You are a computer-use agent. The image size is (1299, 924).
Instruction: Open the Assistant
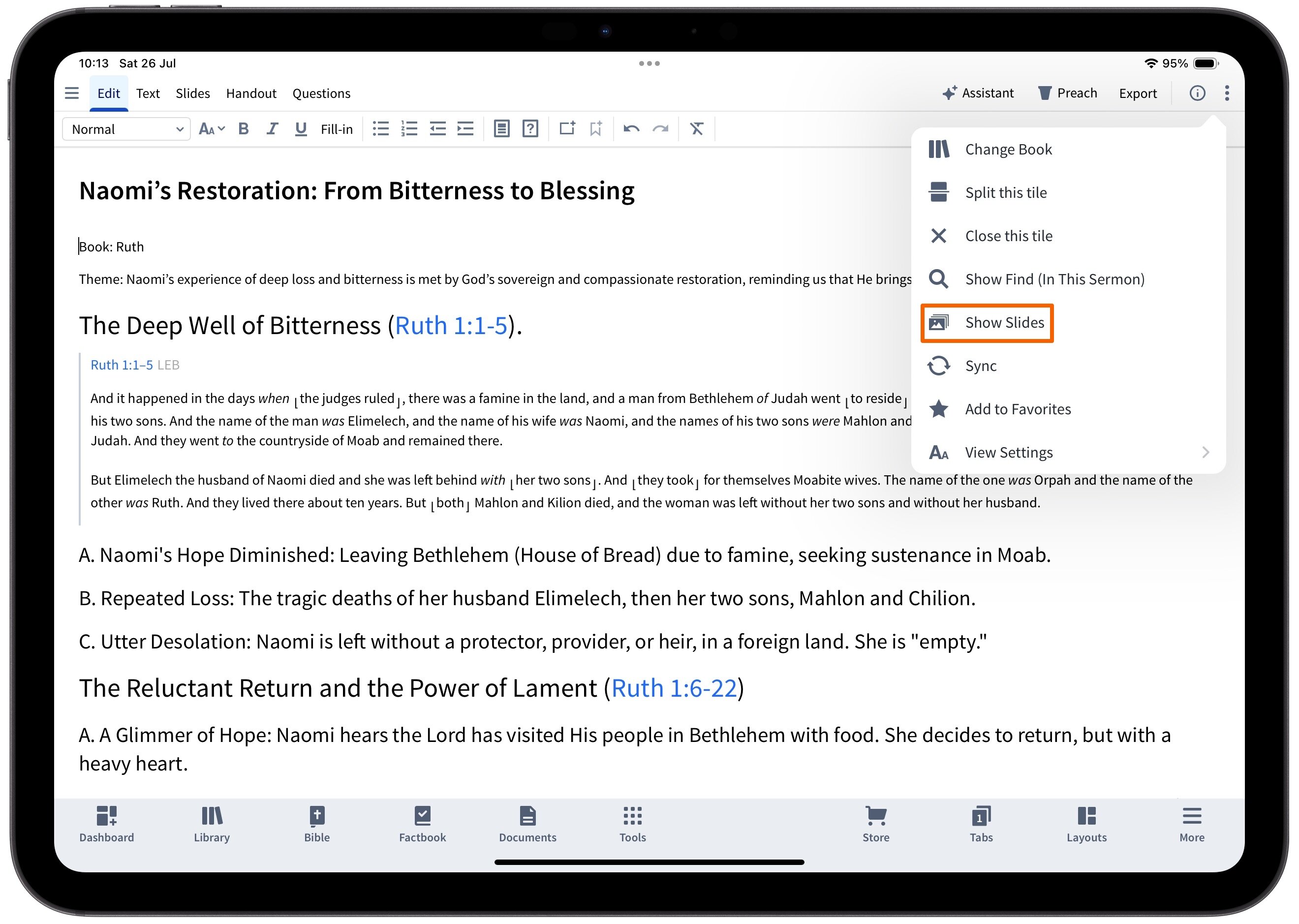pyautogui.click(x=978, y=93)
